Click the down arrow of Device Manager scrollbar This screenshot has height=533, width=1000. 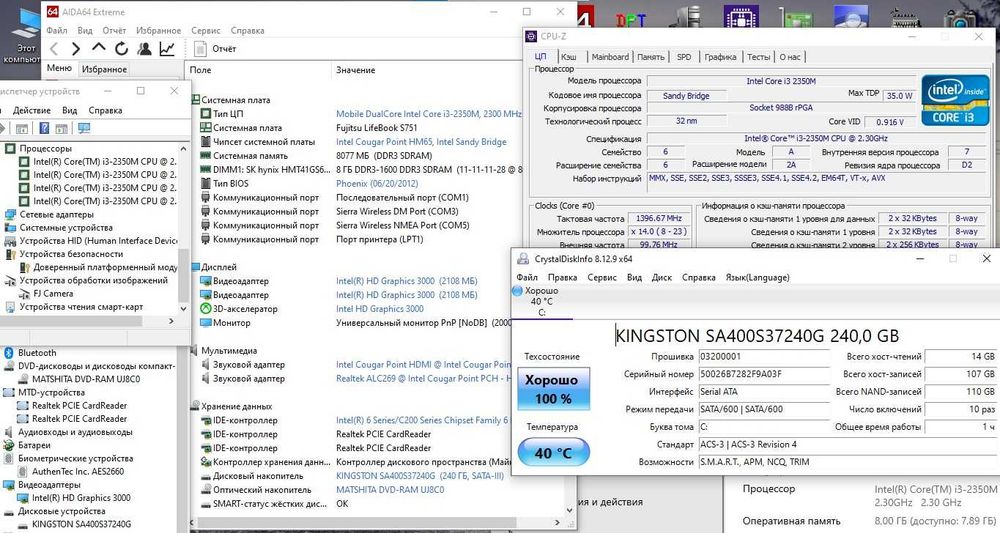click(184, 308)
